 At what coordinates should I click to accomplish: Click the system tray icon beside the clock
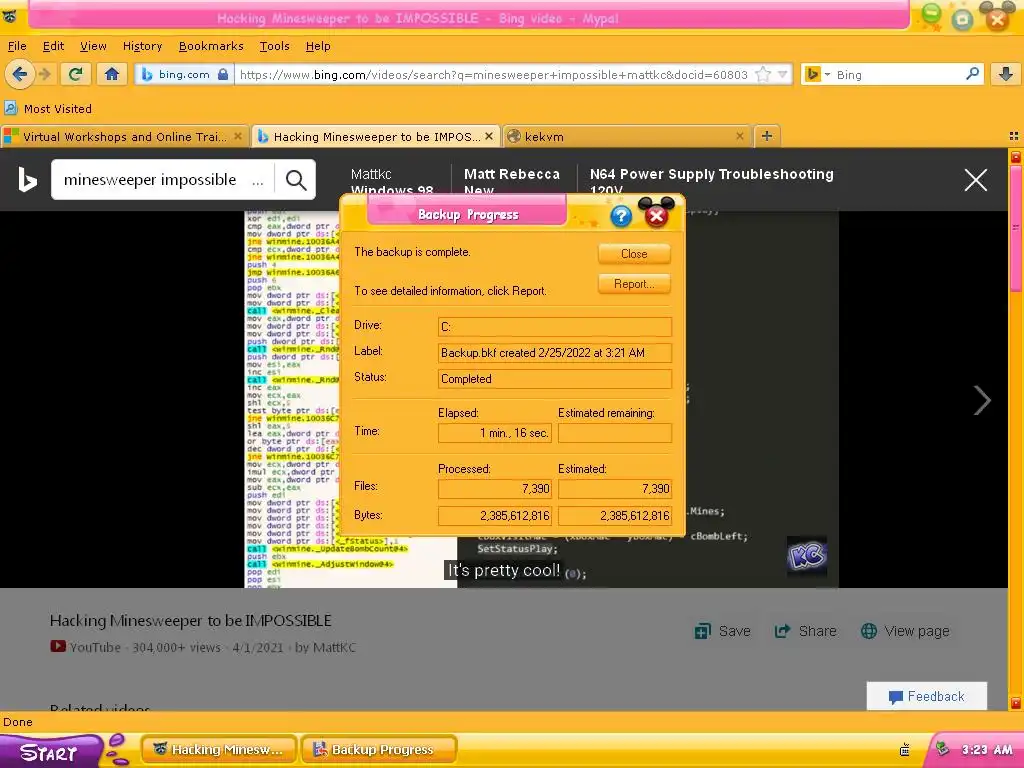coord(942,748)
